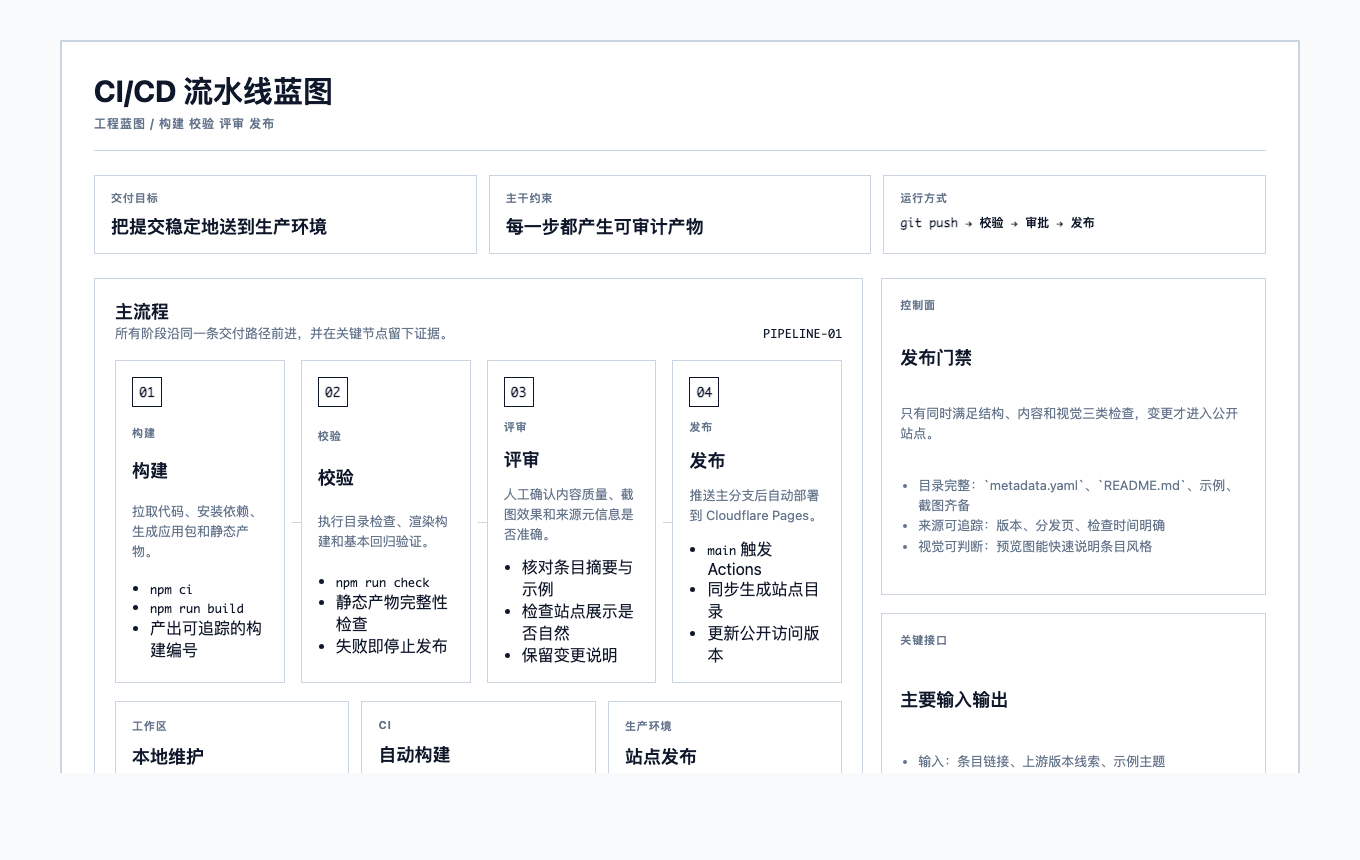Viewport: 1360px width, 860px height.
Task: Open the 发布门禁 panel heading
Action: coord(936,358)
